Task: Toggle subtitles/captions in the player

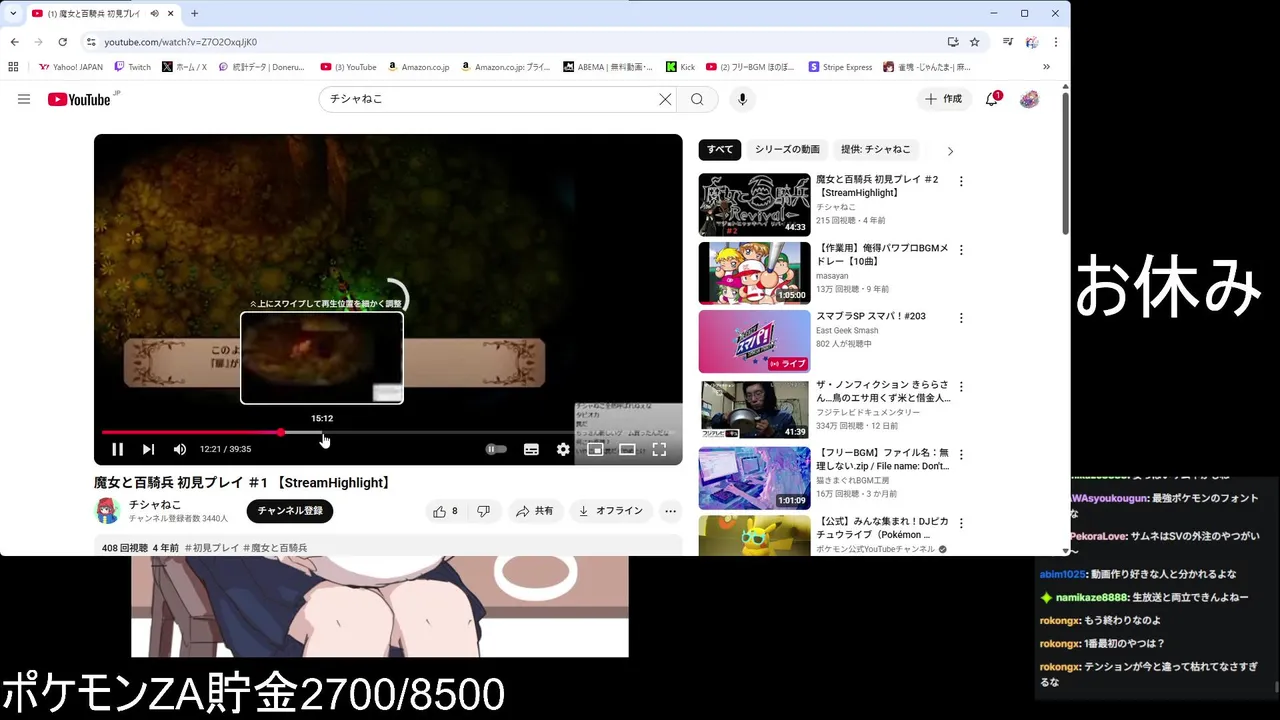Action: pos(531,450)
